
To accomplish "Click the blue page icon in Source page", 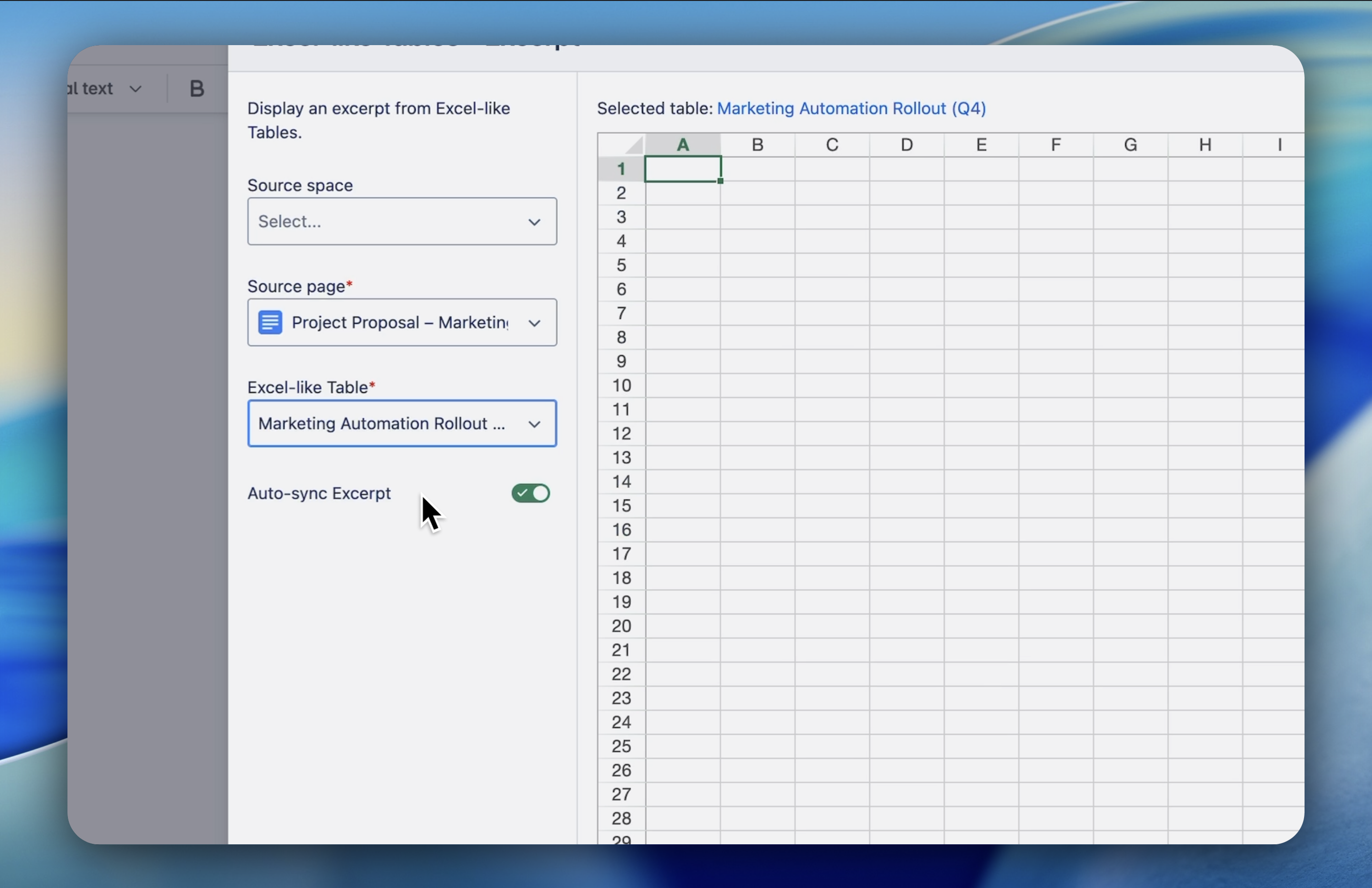I will (x=270, y=322).
